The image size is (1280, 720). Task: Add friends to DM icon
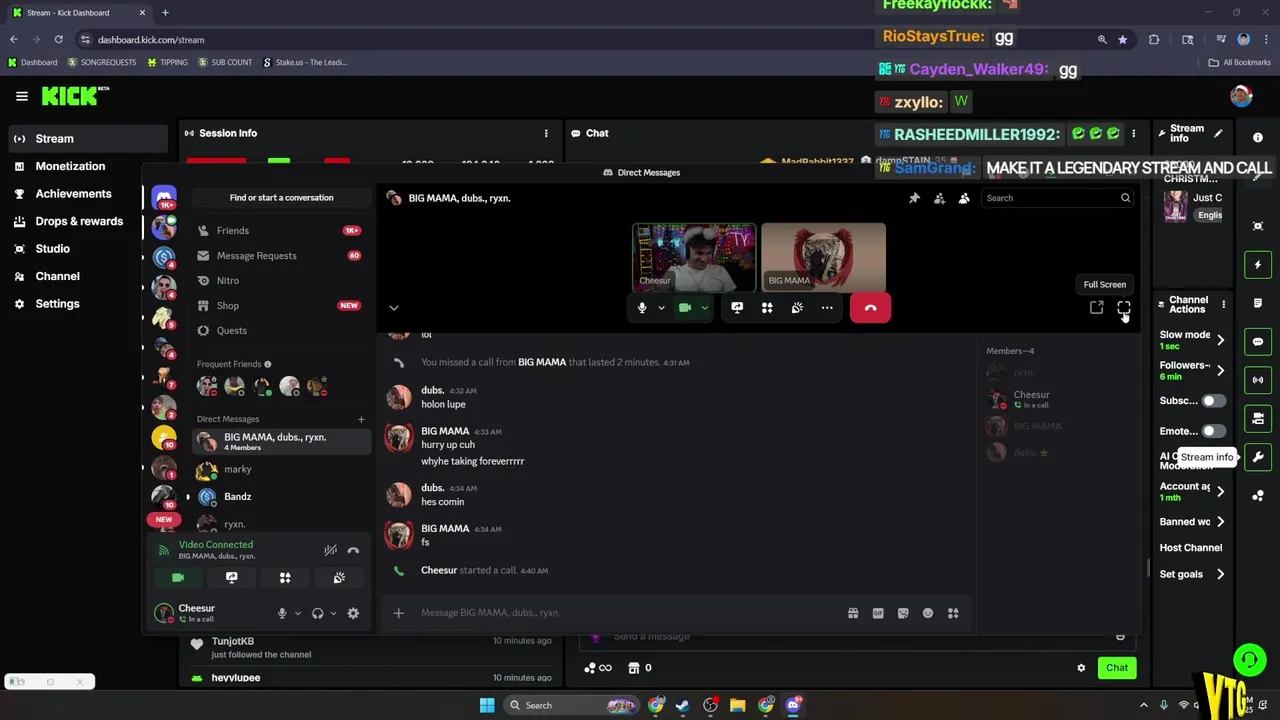point(939,198)
